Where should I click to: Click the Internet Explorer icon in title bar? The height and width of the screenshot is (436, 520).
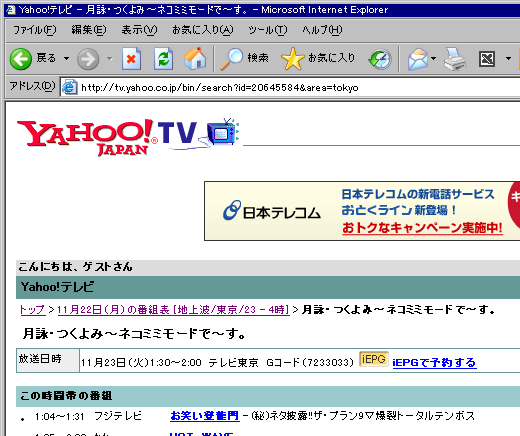[11, 9]
